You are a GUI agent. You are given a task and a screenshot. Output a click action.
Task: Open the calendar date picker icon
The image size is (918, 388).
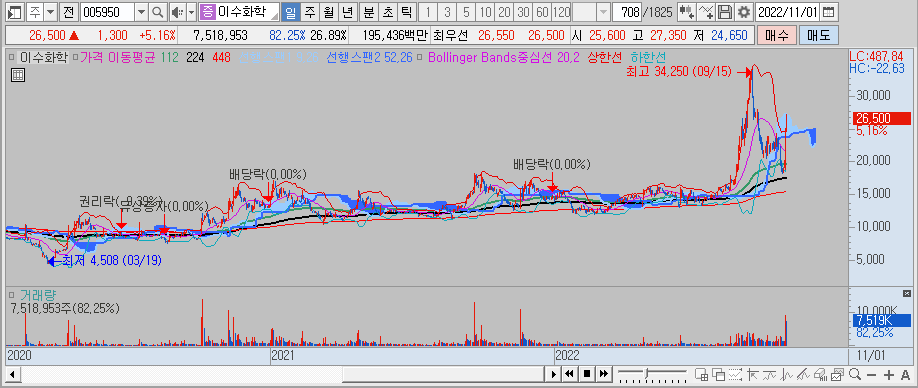827,12
